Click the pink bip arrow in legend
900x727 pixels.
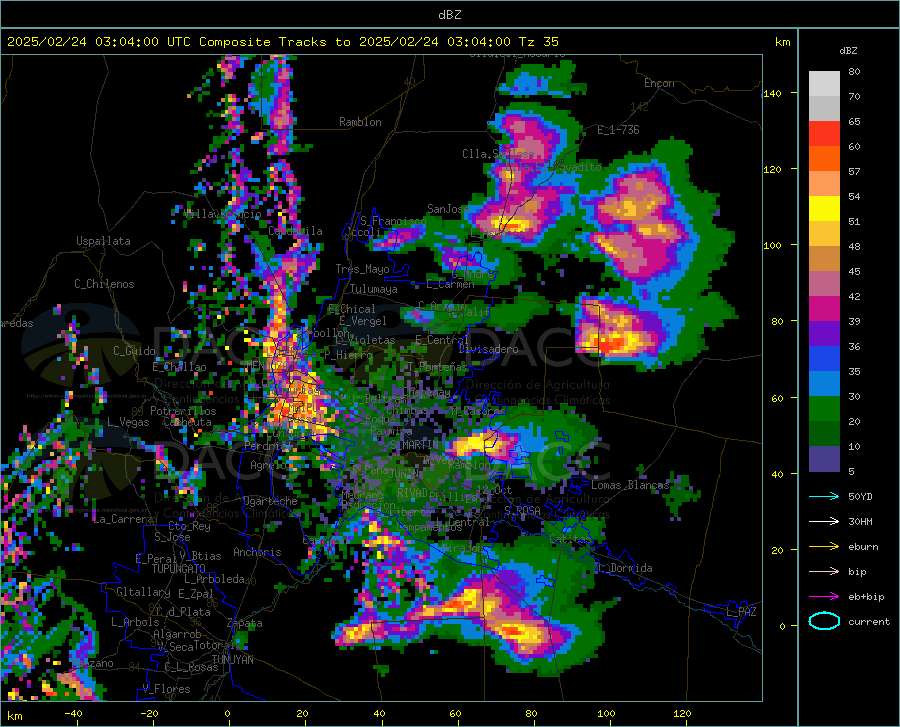824,572
